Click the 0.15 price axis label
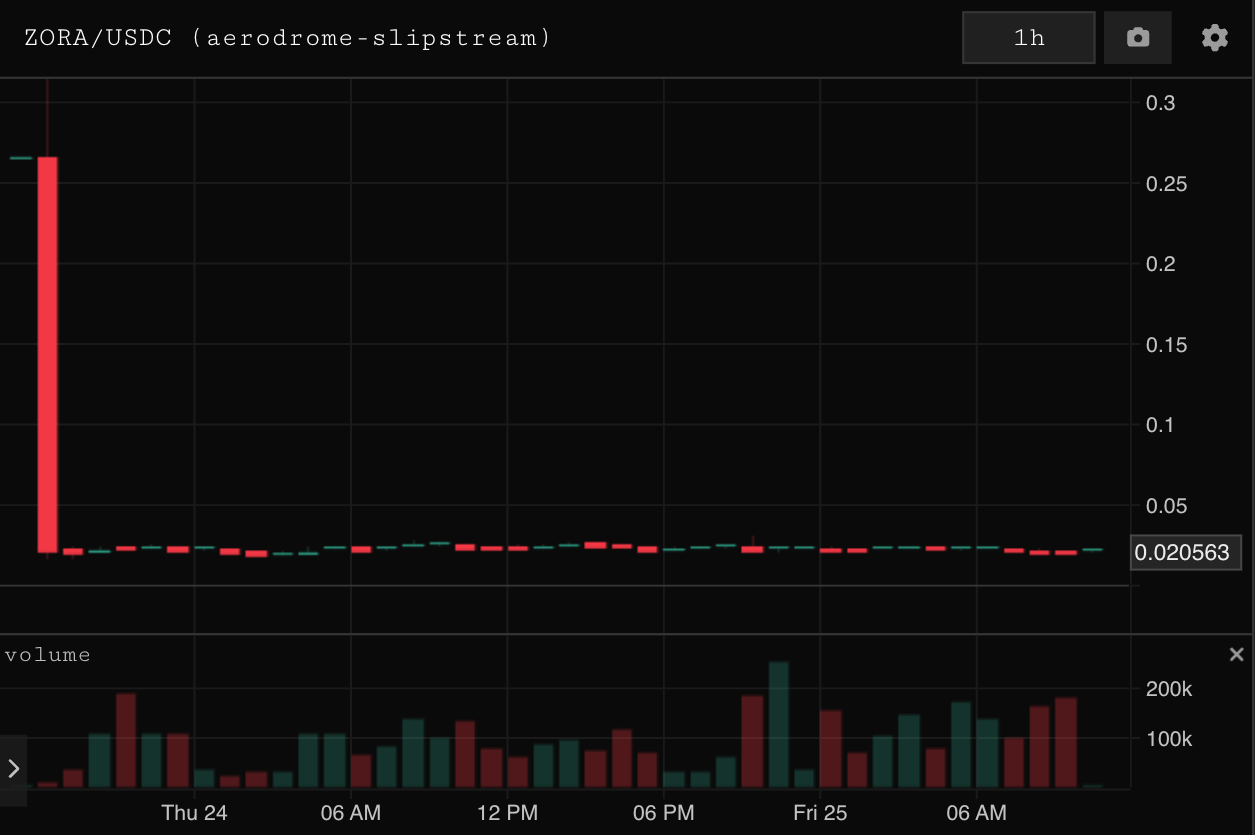The width and height of the screenshot is (1255, 835). coord(1167,345)
